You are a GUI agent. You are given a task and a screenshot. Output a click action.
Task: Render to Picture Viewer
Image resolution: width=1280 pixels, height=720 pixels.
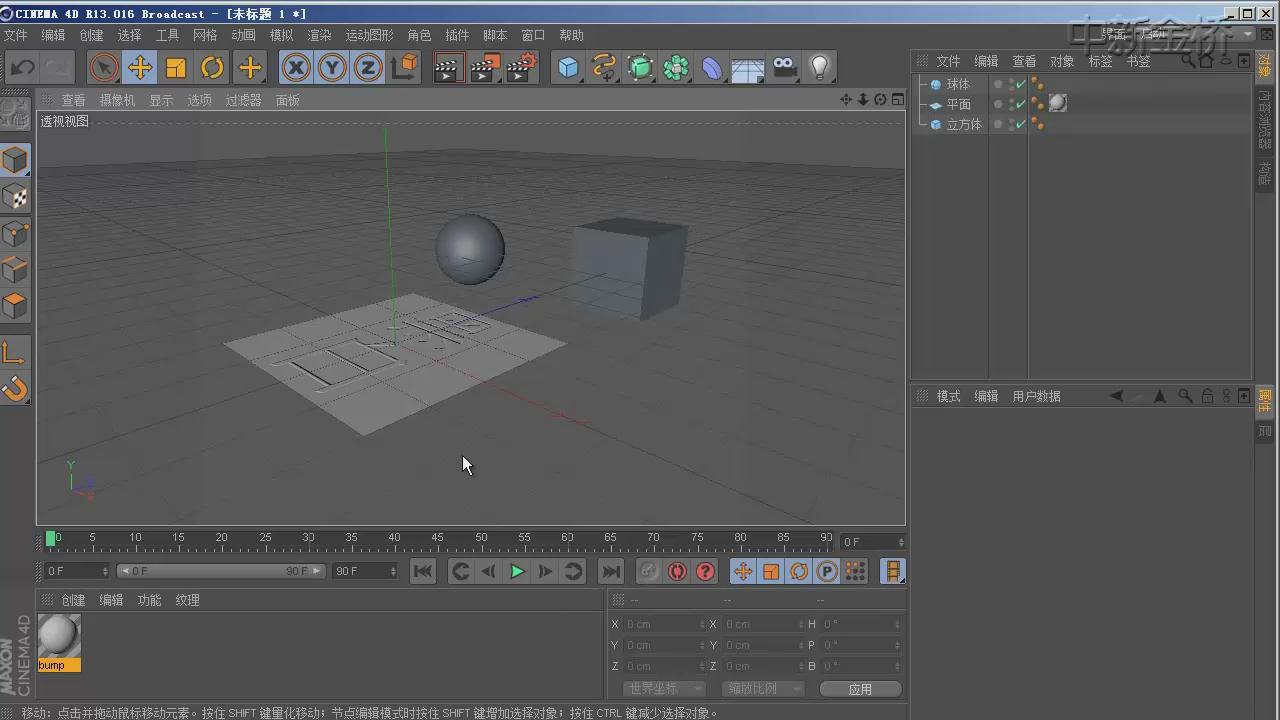(485, 67)
